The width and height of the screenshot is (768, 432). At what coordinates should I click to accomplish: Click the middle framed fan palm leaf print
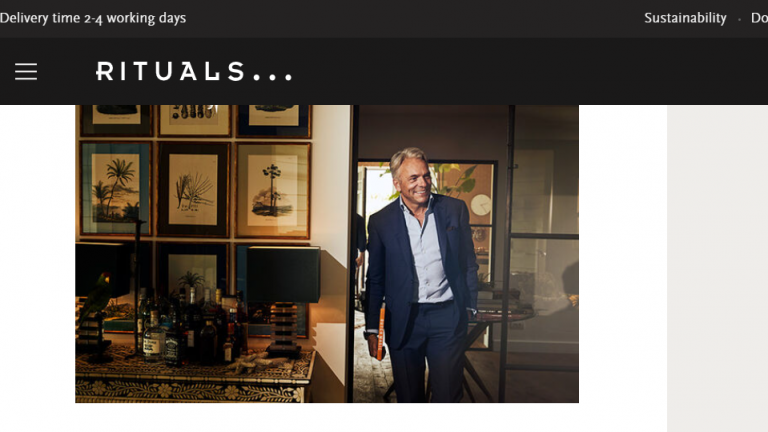tap(193, 189)
